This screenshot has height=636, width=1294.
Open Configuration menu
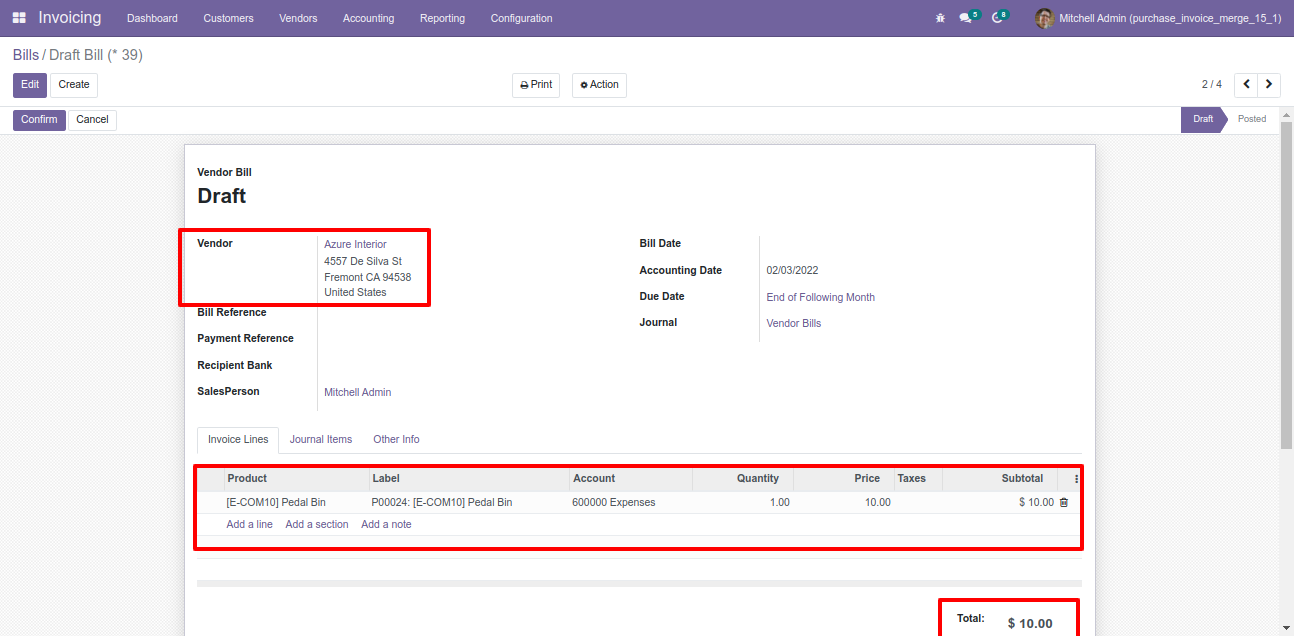click(x=521, y=18)
